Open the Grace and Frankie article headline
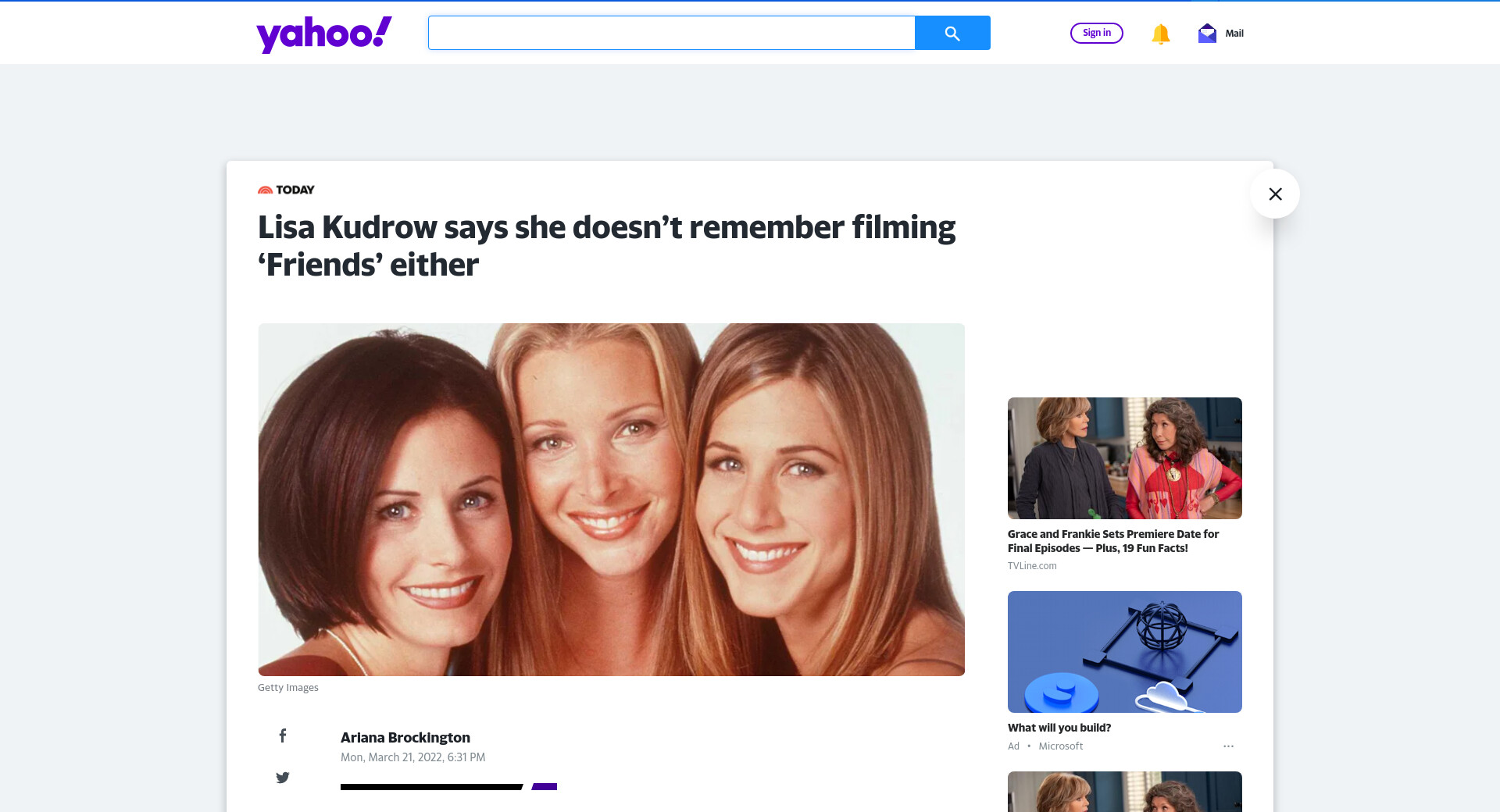 pos(1112,541)
